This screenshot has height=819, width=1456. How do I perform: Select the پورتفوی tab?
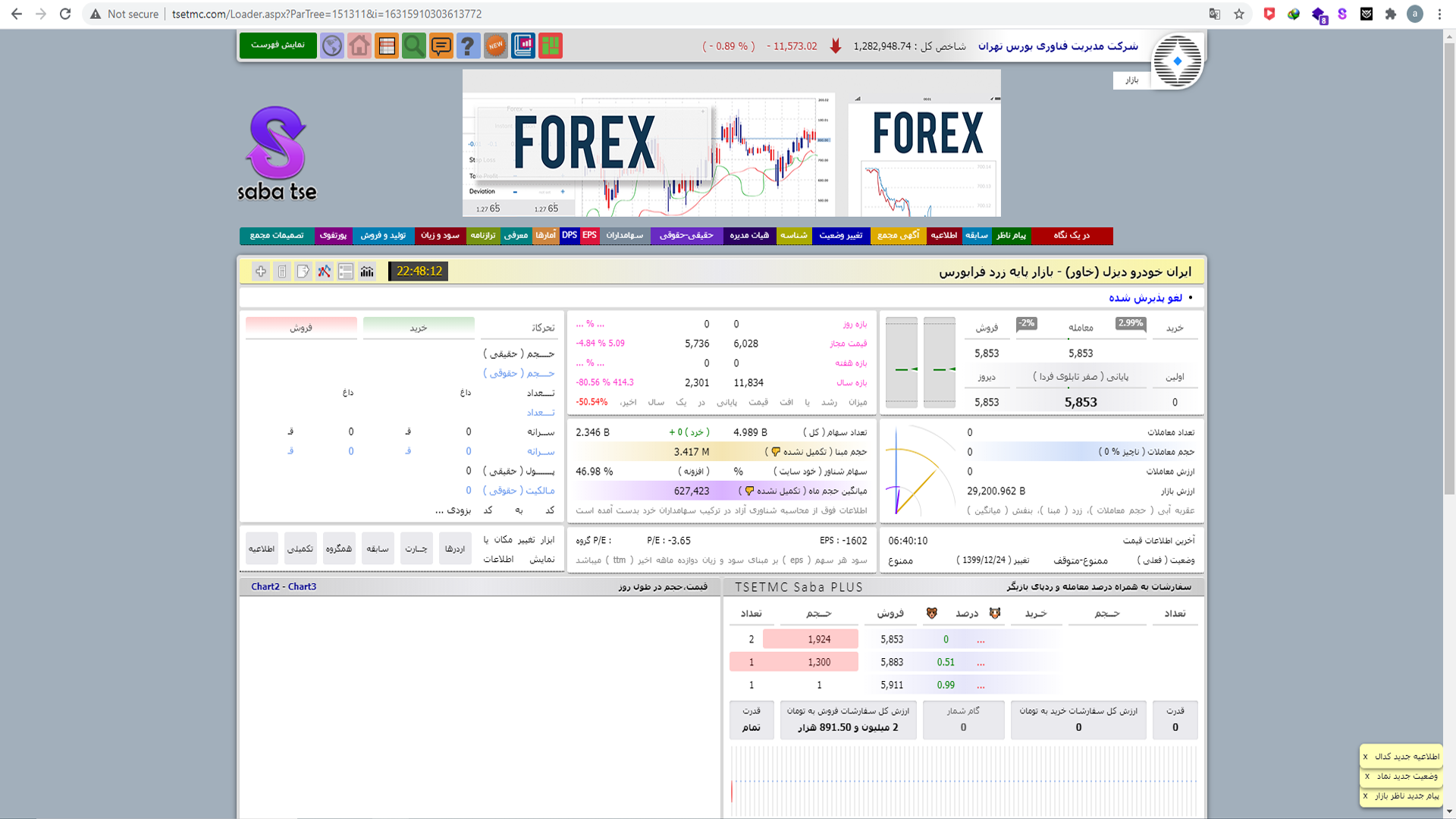[333, 236]
